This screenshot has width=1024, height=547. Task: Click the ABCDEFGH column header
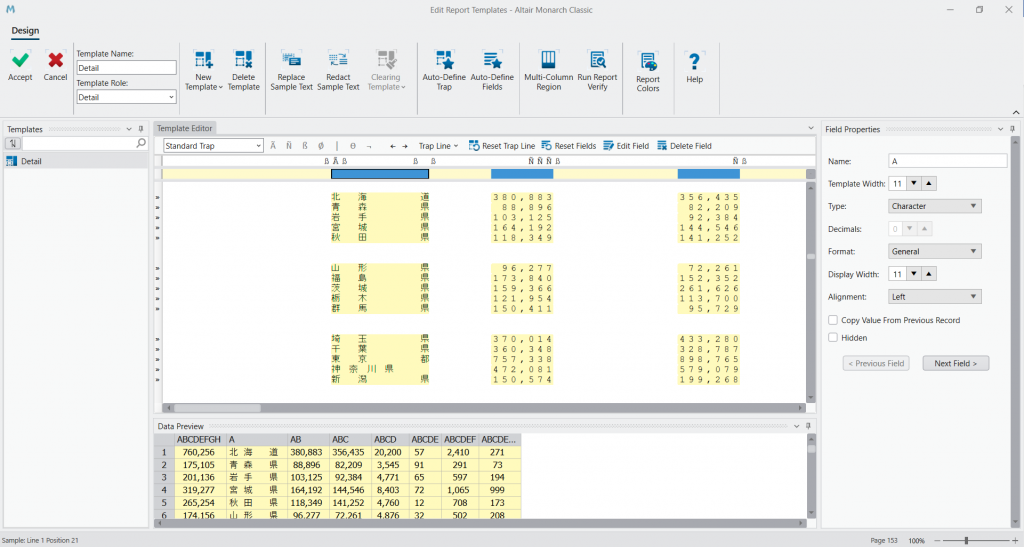tap(199, 439)
